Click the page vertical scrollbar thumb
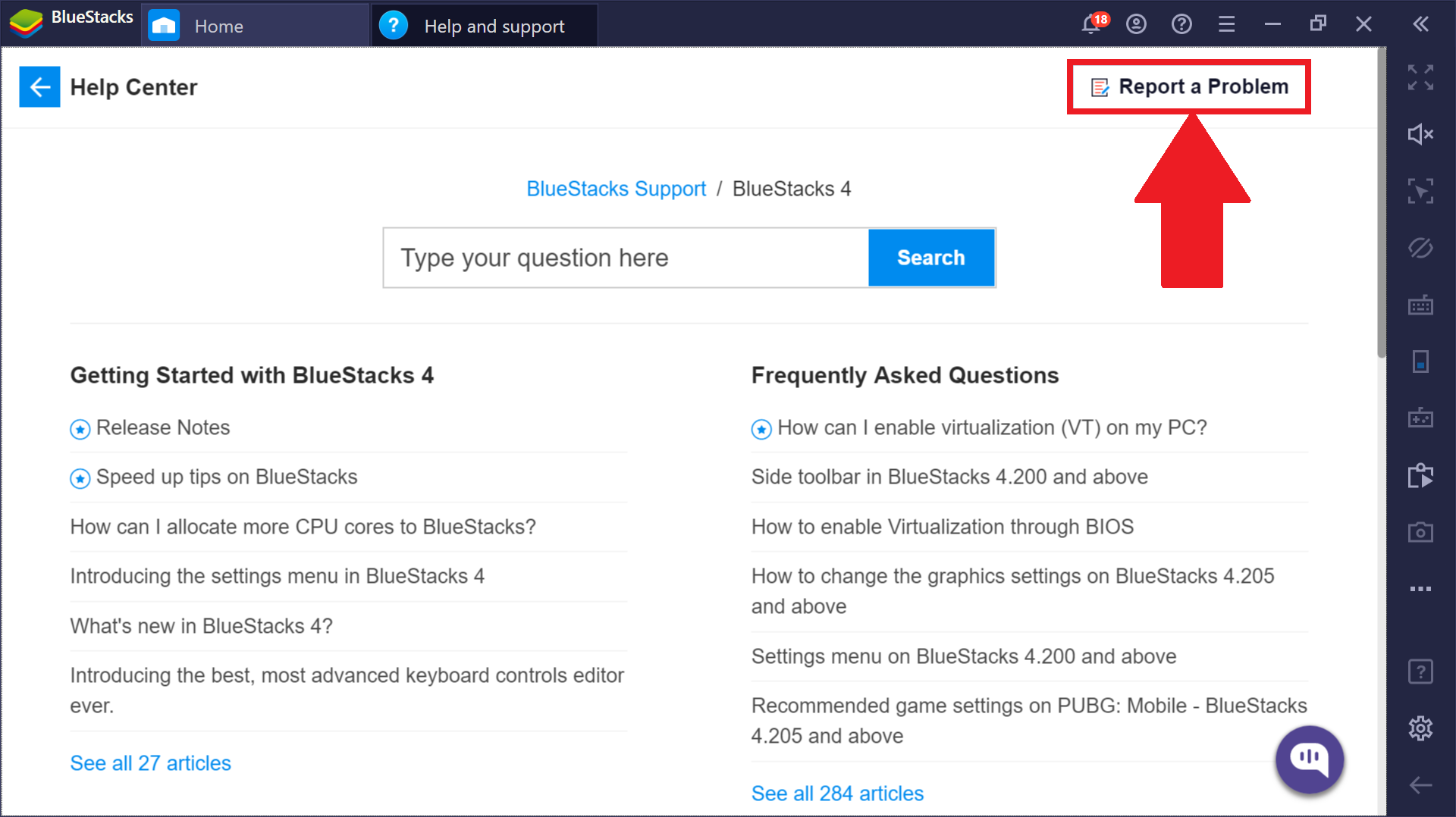 1382,202
